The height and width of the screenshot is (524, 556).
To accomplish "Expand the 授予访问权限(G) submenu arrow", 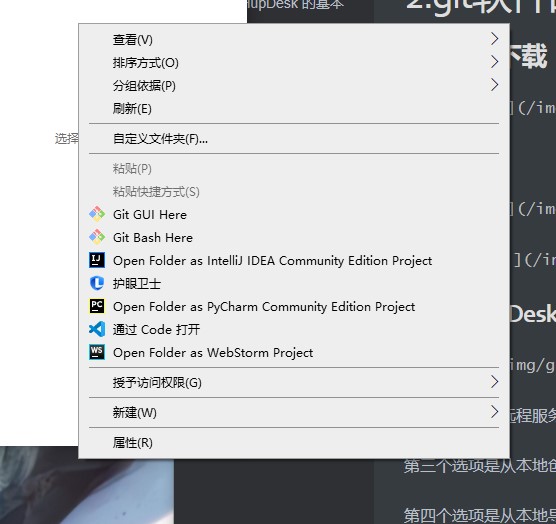I will [495, 382].
